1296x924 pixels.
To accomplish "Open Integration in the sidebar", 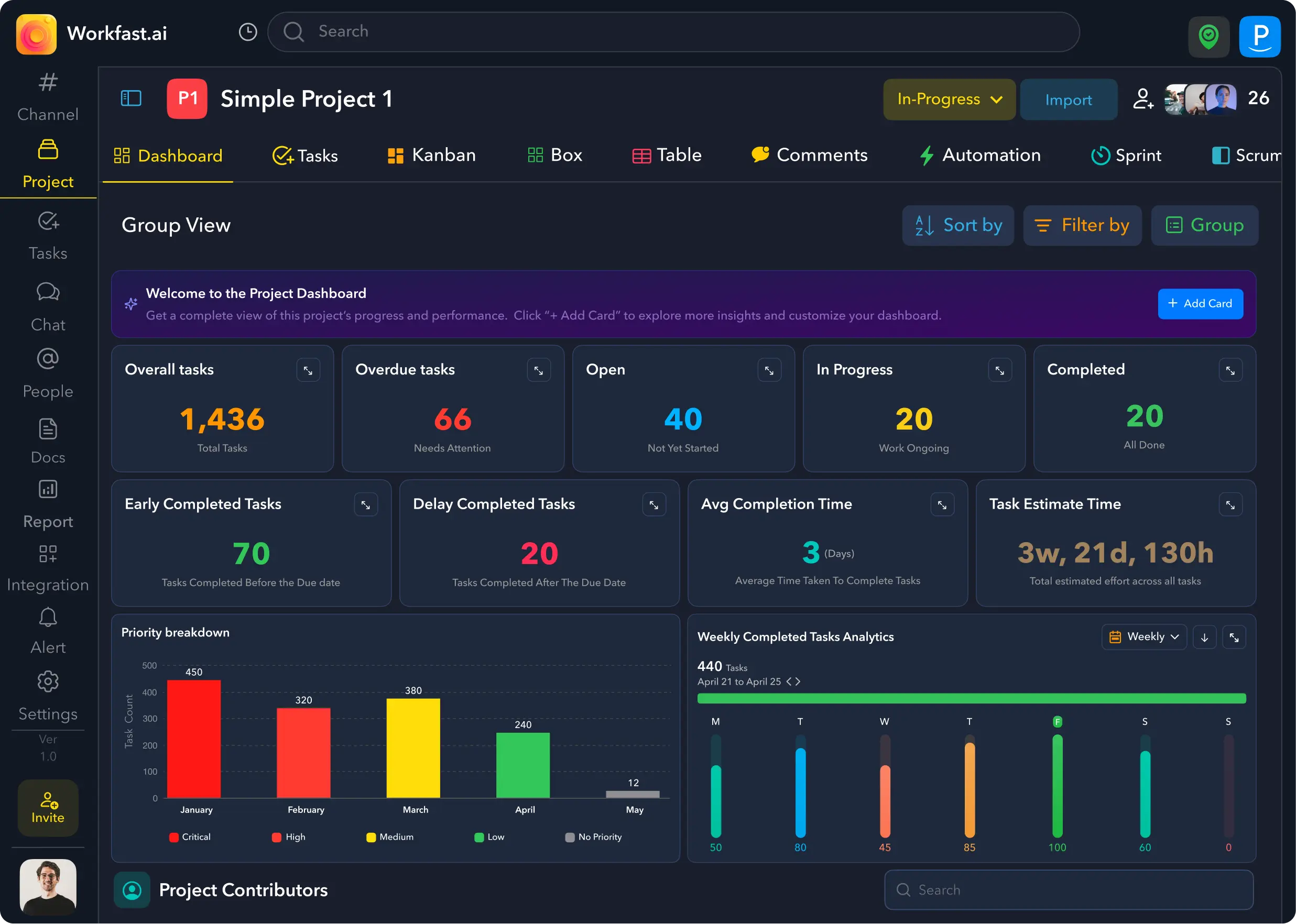I will coord(48,568).
